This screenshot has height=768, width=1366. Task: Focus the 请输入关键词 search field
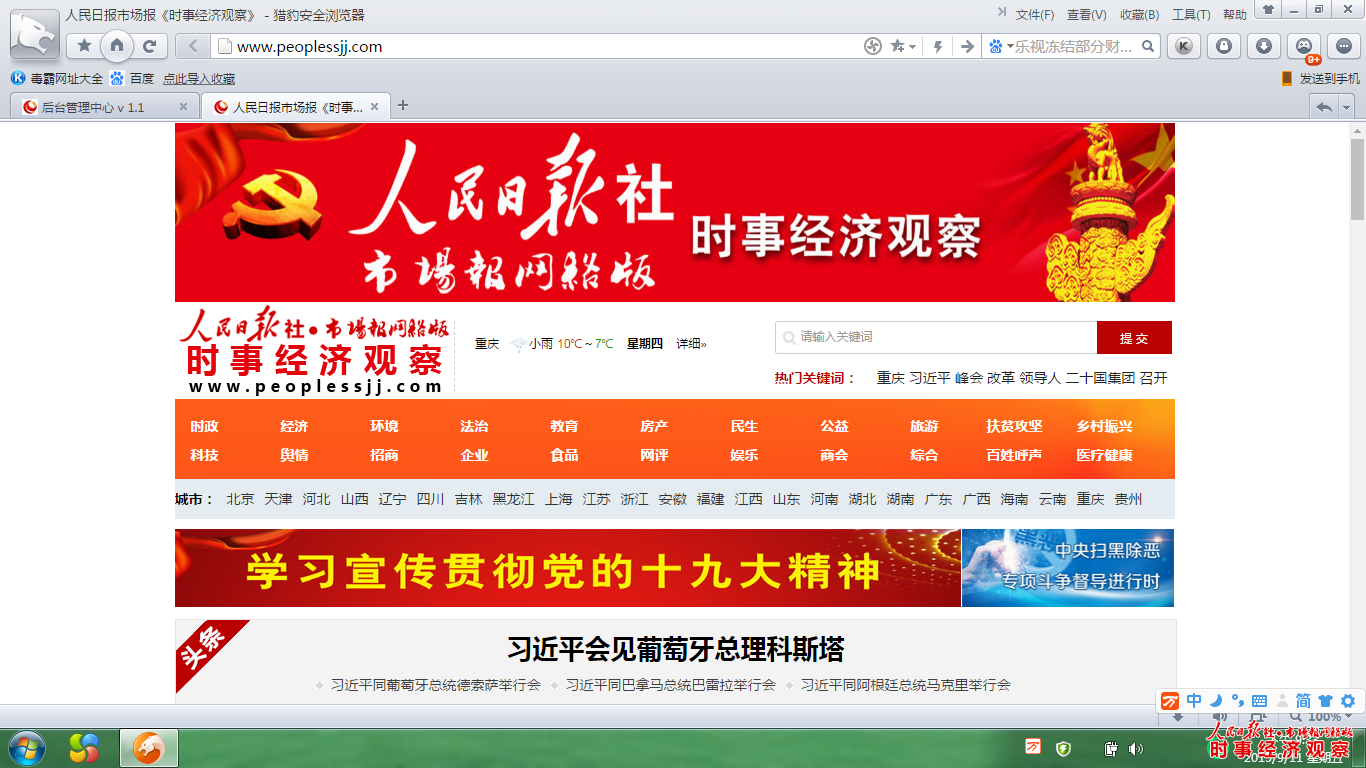click(936, 338)
